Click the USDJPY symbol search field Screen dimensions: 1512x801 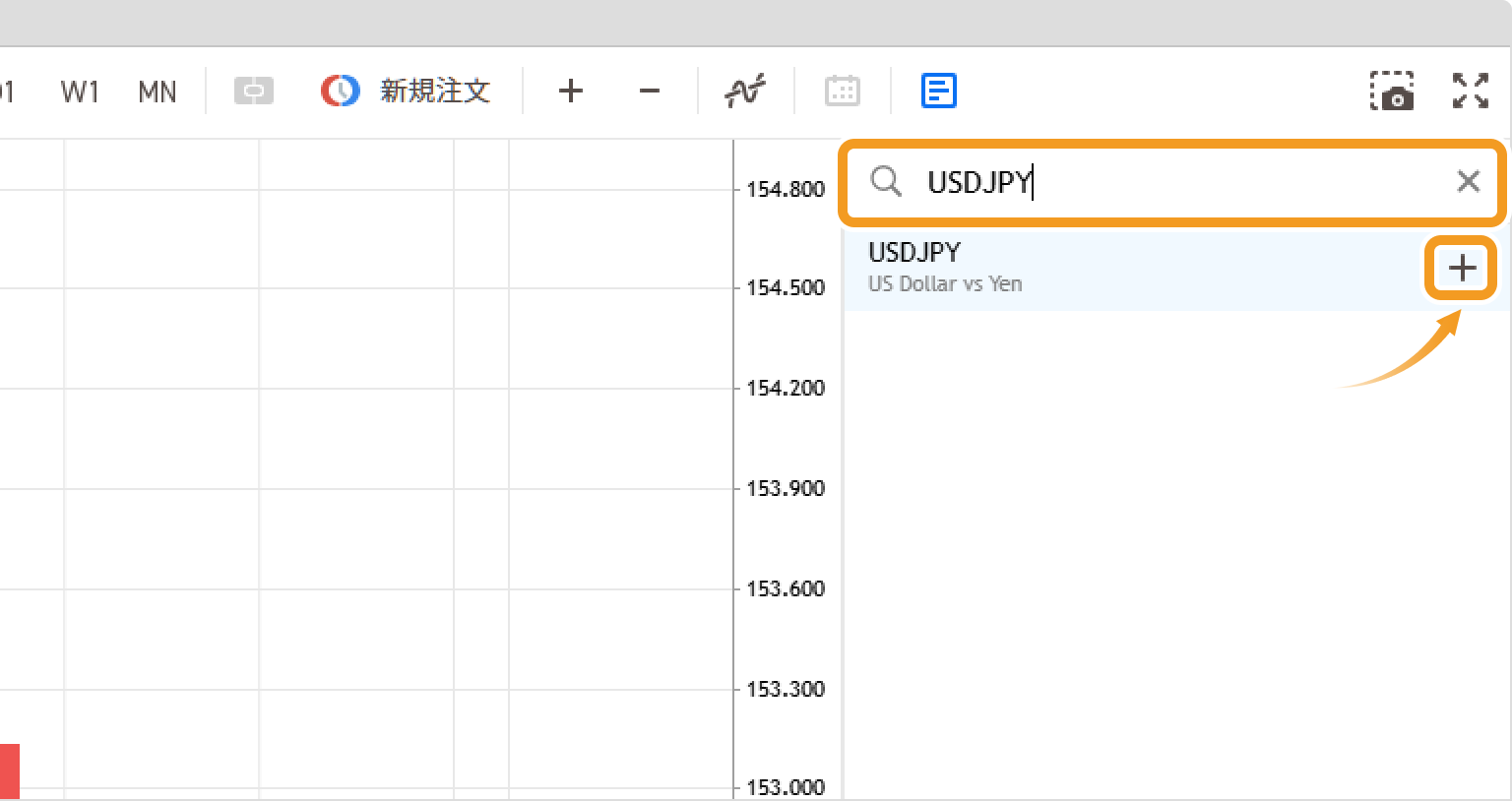1171,181
